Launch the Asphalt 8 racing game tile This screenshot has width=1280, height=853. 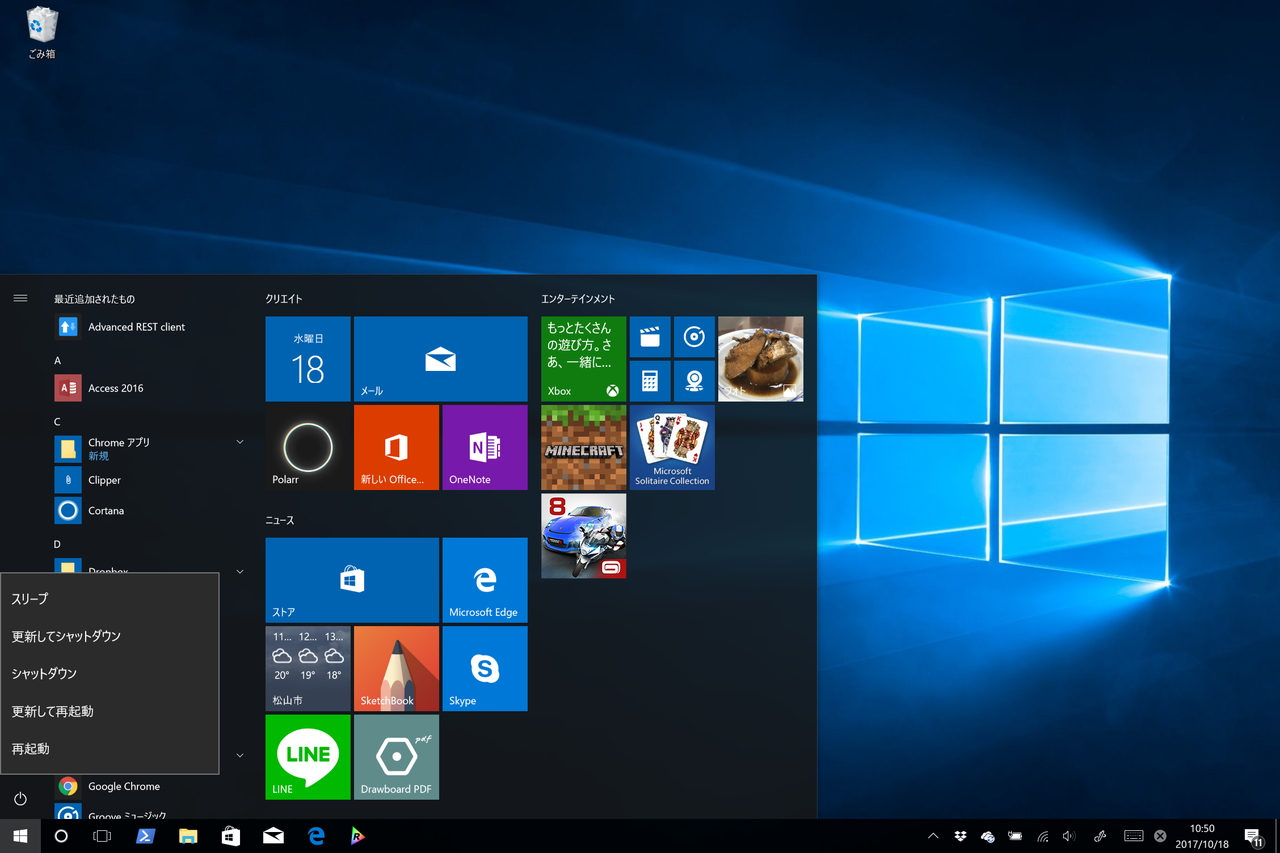[x=584, y=536]
